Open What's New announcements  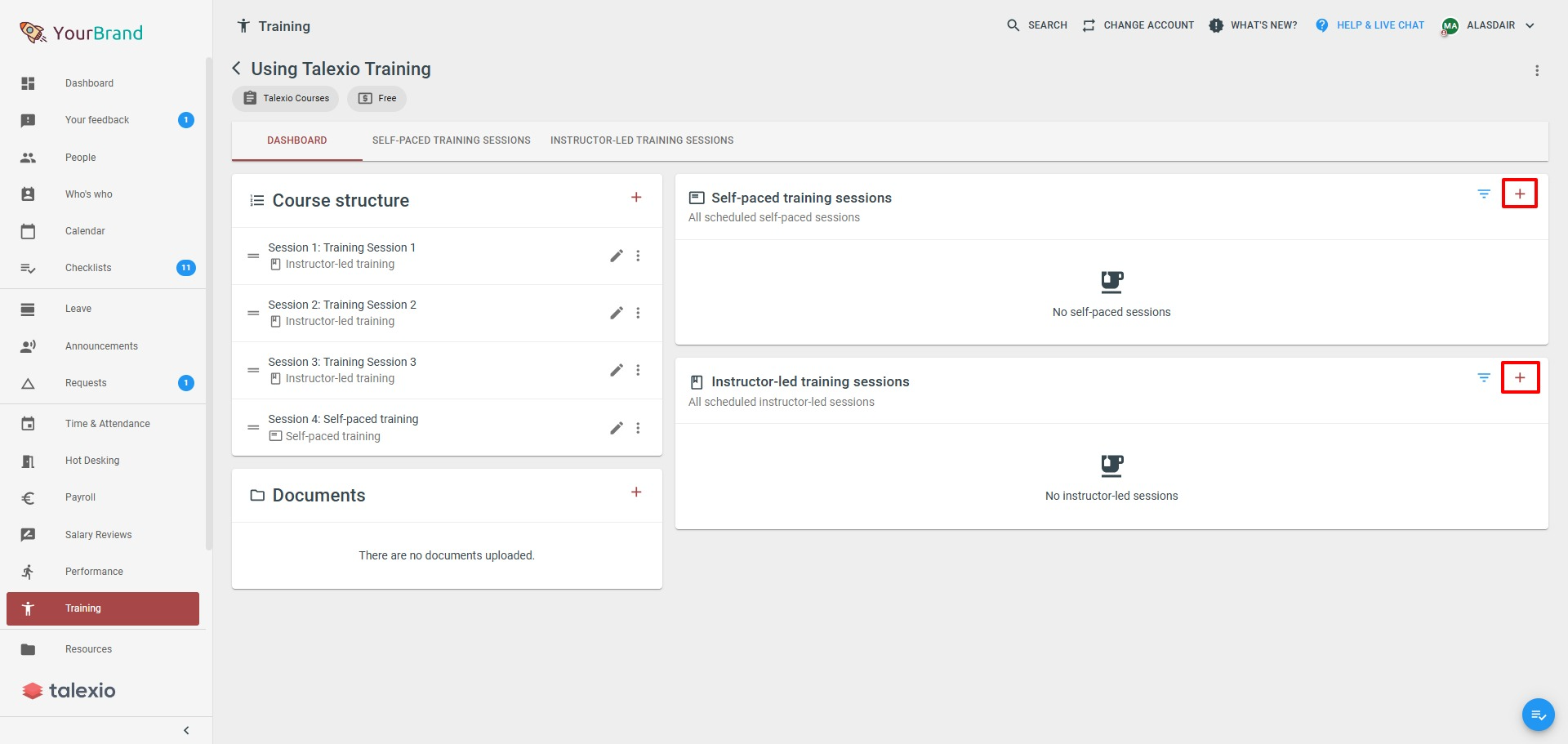point(1253,25)
